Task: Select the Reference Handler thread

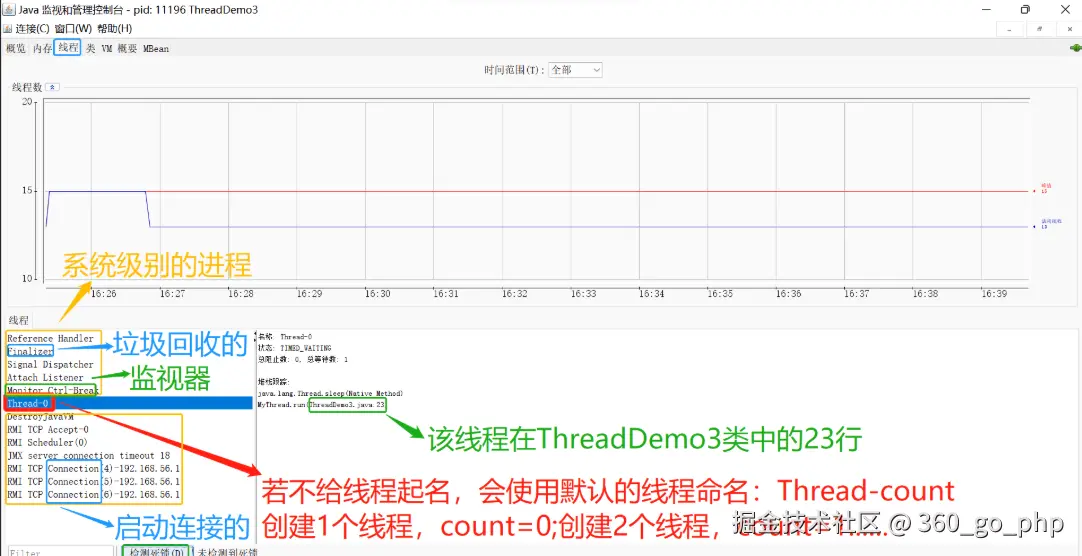Action: click(x=50, y=339)
